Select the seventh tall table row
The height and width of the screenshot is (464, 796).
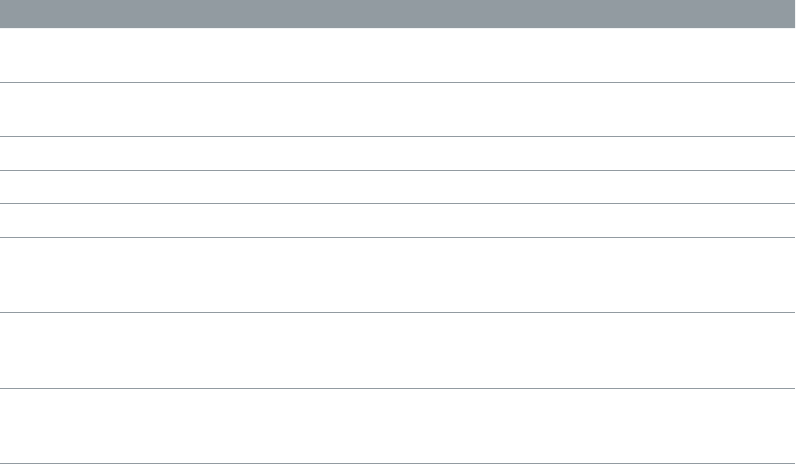coord(398,350)
